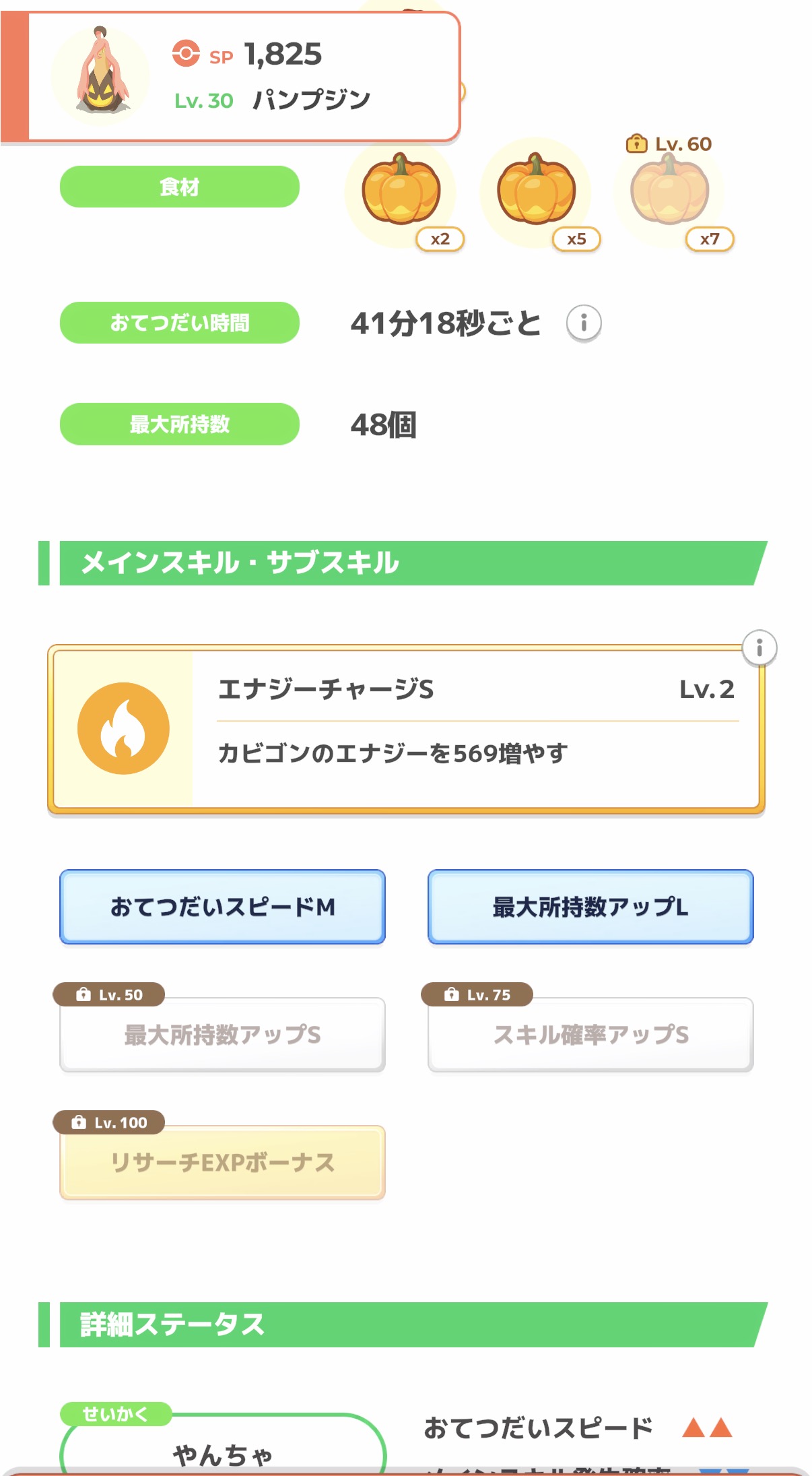812x1476 pixels.
Task: Tap the 食材 green label
Action: 180,187
